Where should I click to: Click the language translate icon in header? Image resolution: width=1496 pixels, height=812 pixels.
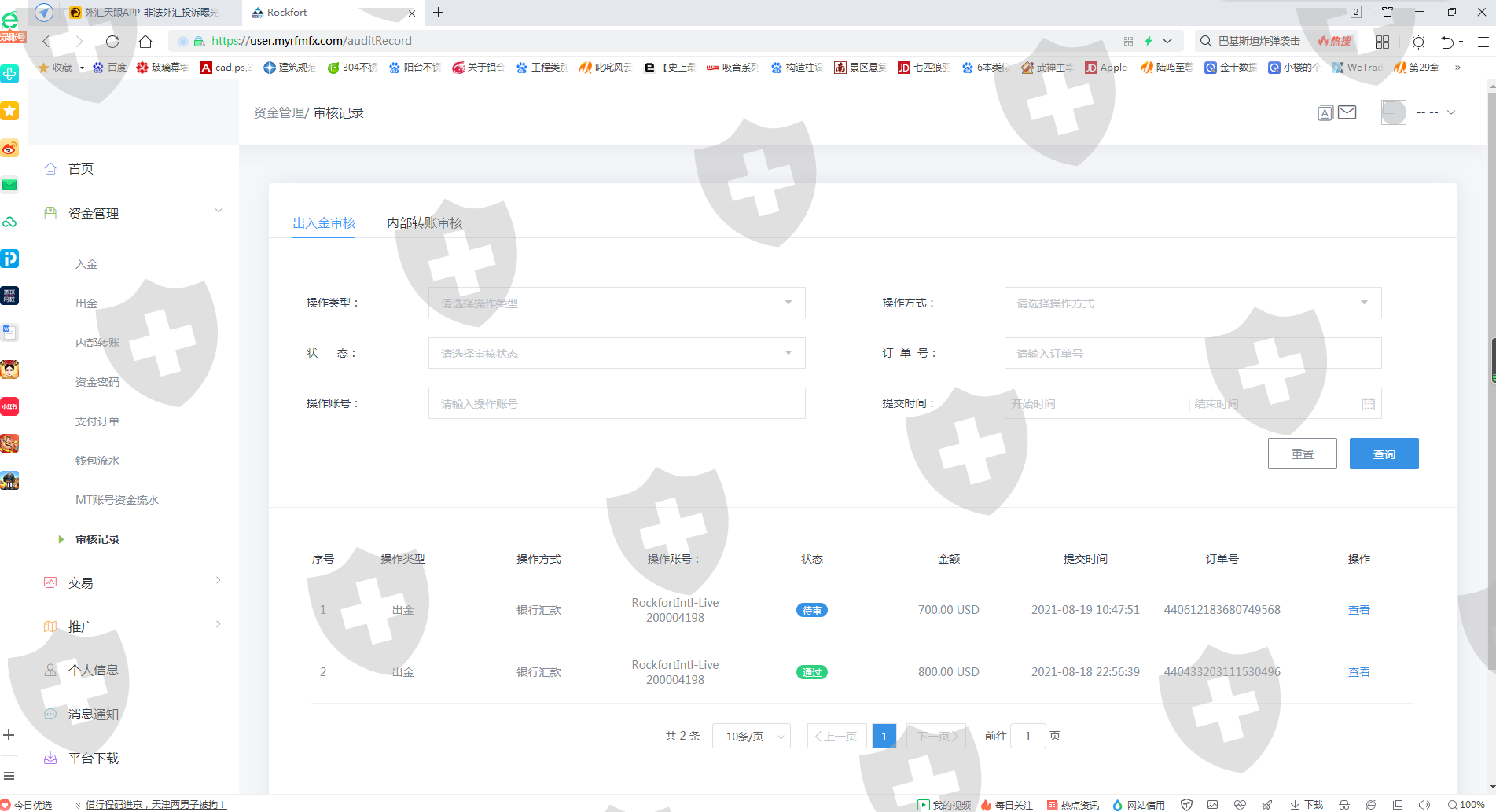click(1325, 113)
